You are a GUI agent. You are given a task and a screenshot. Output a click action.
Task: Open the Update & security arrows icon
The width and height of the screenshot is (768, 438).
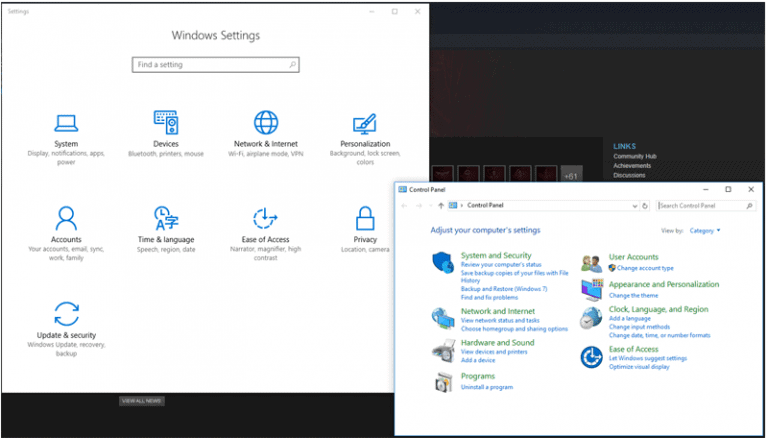[67, 314]
